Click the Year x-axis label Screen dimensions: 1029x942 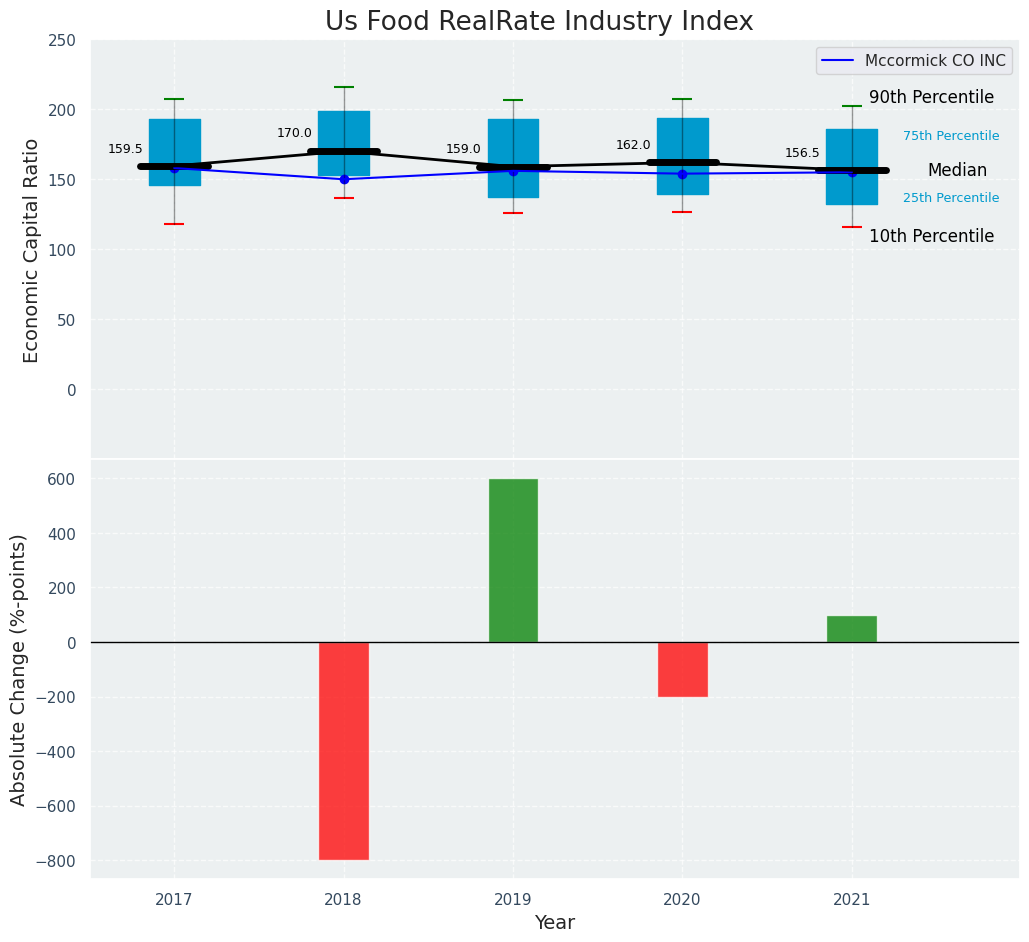coord(554,922)
